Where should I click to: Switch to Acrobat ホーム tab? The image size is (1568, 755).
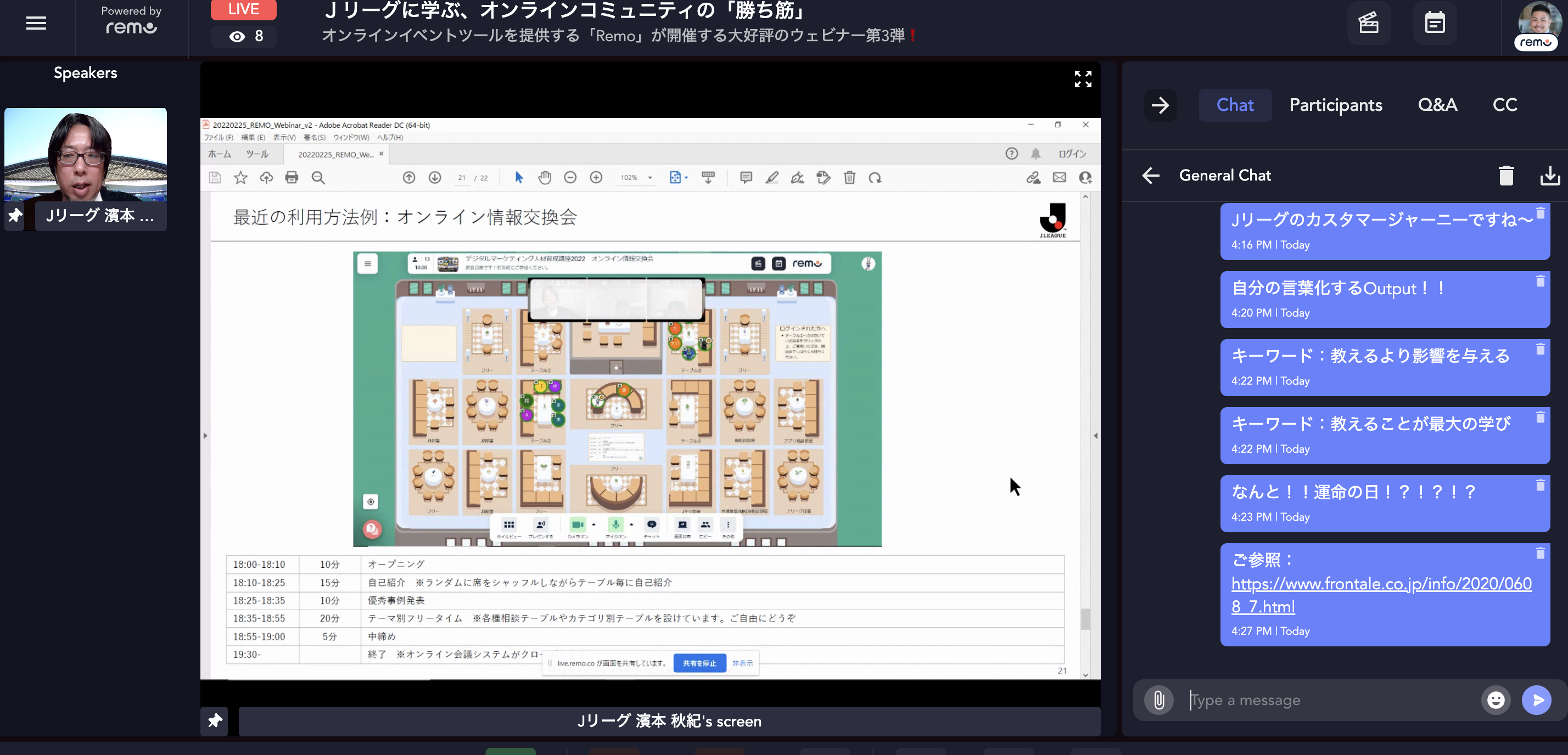(x=219, y=154)
